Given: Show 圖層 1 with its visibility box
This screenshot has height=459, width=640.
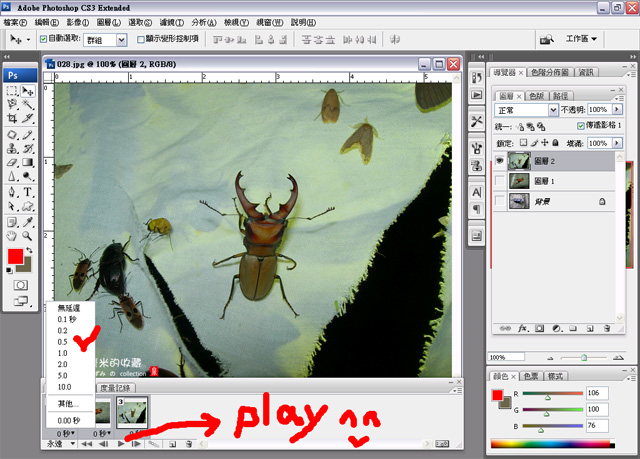Looking at the screenshot, I should pyautogui.click(x=501, y=181).
